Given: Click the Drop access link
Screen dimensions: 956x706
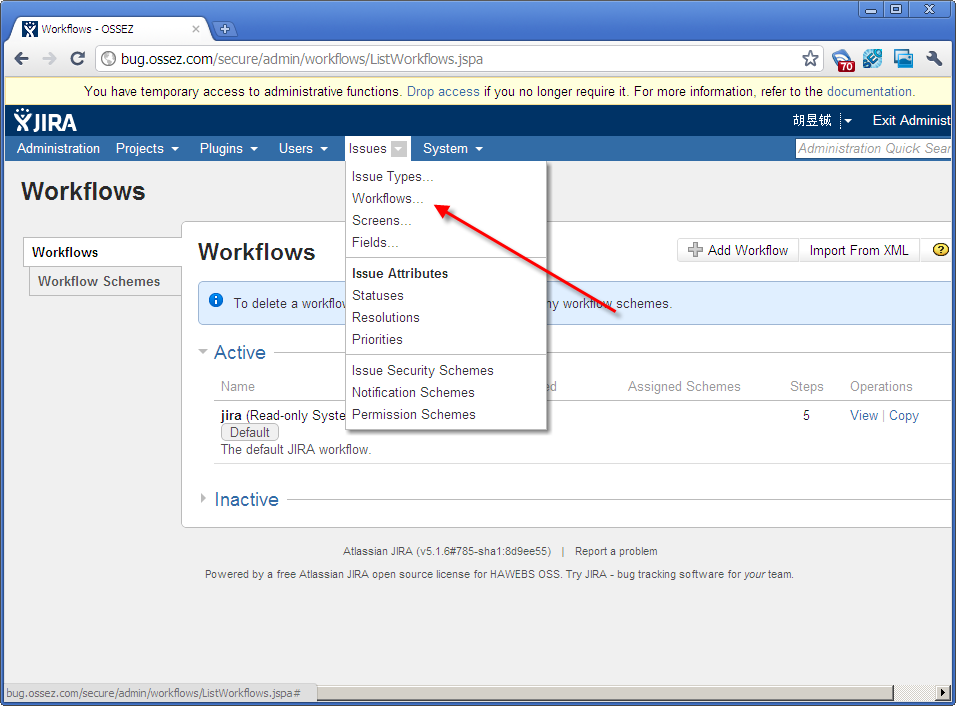Looking at the screenshot, I should [443, 91].
